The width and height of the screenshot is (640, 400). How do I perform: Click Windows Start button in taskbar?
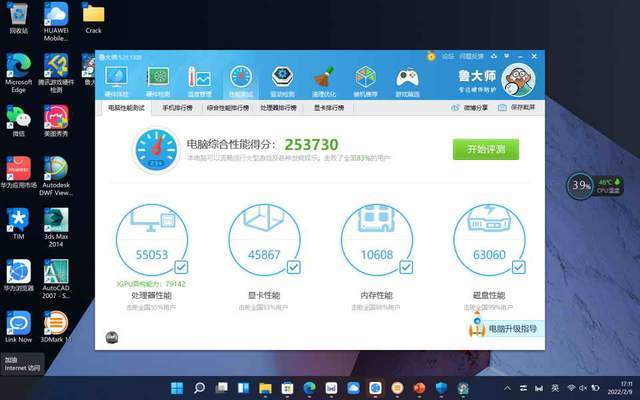click(x=177, y=388)
